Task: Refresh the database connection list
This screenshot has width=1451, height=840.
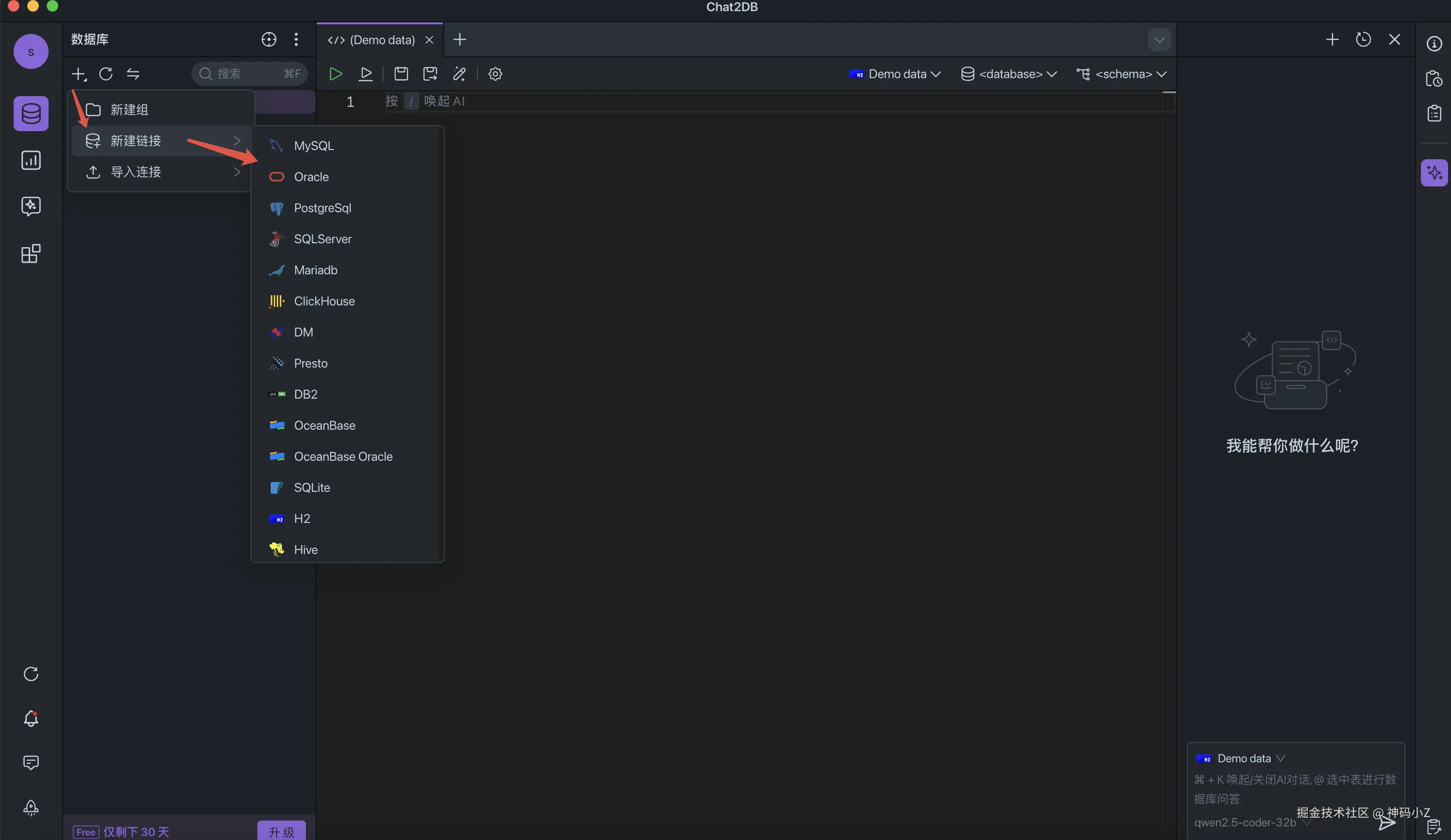Action: (106, 74)
